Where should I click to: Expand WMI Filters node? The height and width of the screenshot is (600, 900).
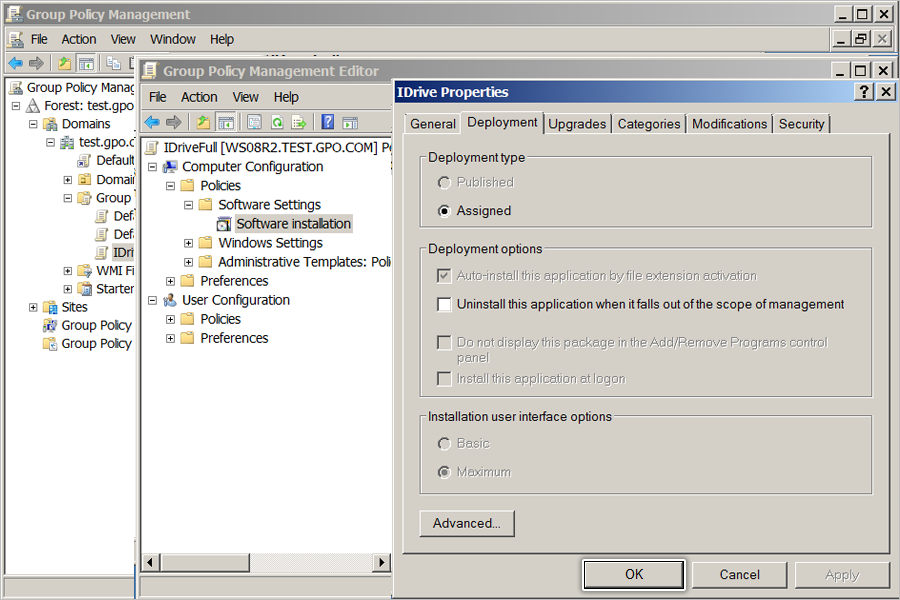click(x=68, y=270)
